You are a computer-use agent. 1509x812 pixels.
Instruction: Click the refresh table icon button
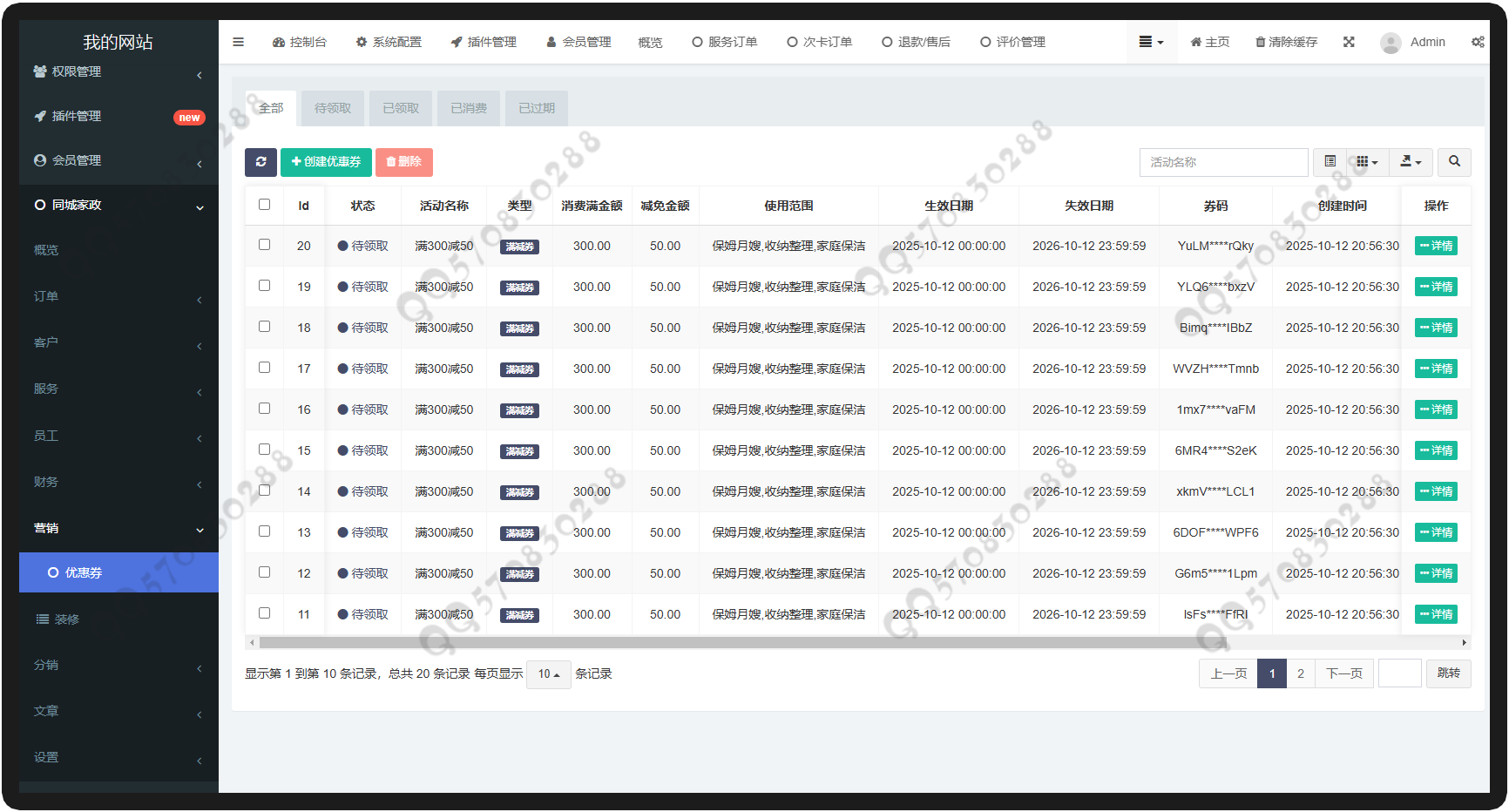pyautogui.click(x=261, y=162)
